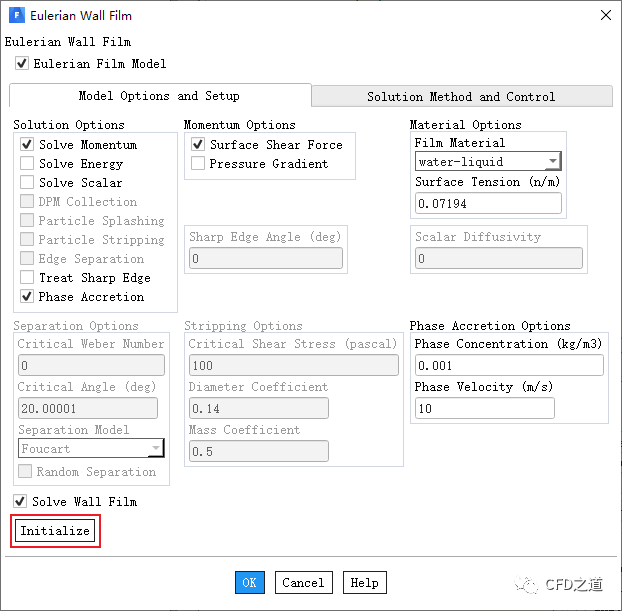
Task: Enable Treat Sharp Edge checkbox
Action: (27, 278)
